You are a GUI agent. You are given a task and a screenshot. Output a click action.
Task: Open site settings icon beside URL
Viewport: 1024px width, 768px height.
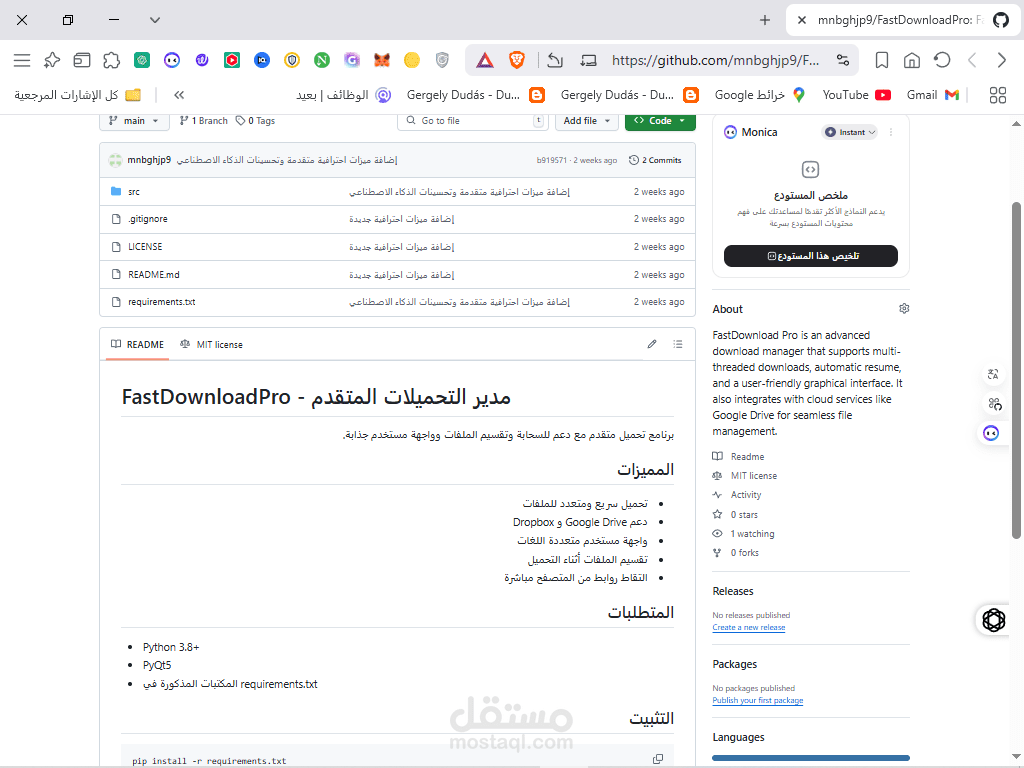click(x=843, y=61)
